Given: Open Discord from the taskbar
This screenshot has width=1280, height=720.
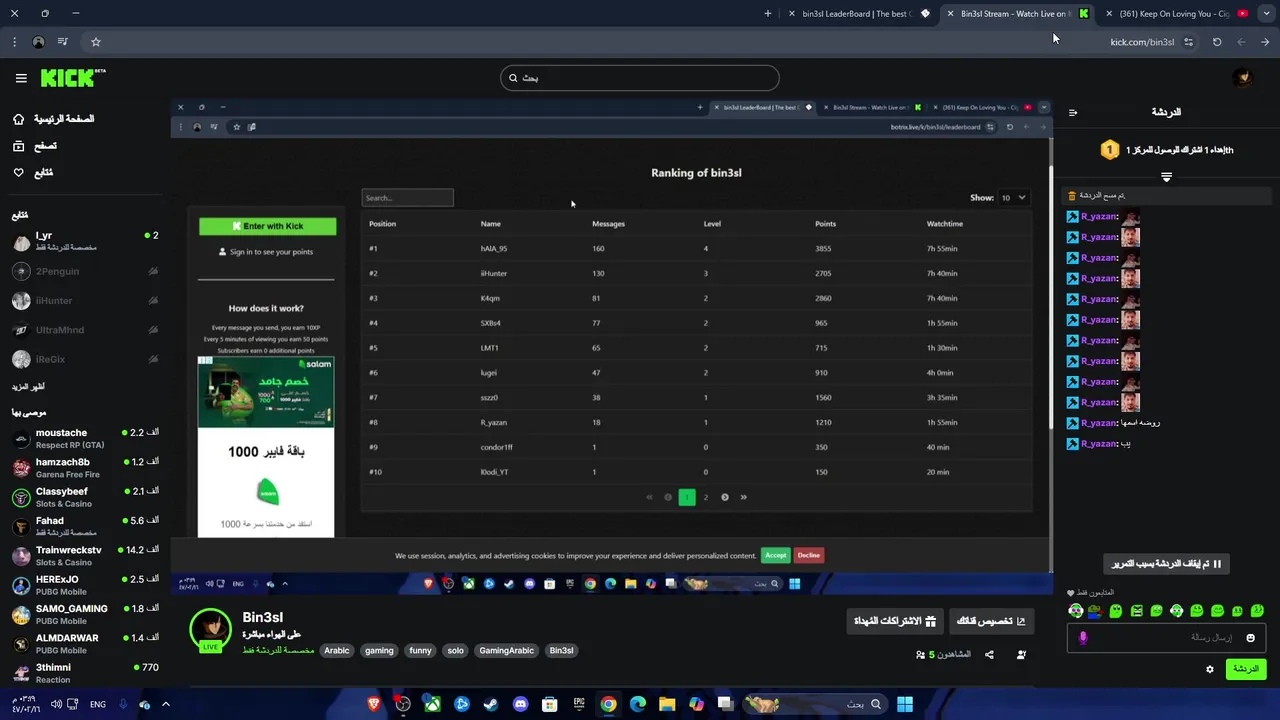Looking at the screenshot, I should tap(520, 704).
